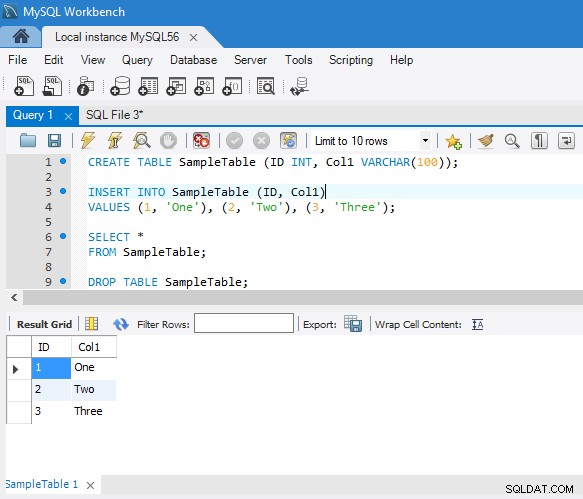
Task: Click the Explain query magnifier-lightning icon
Action: [x=142, y=141]
